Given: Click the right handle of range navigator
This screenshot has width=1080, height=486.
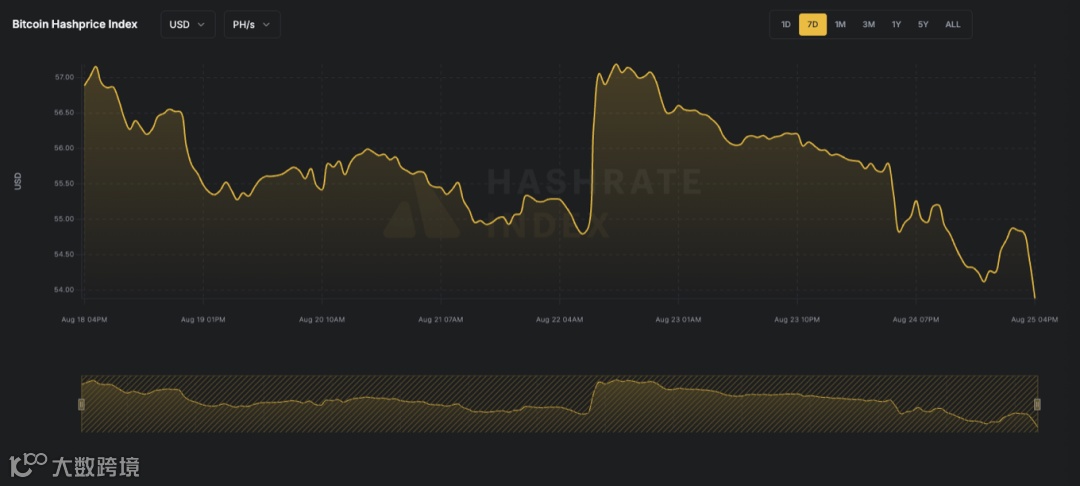Looking at the screenshot, I should point(1037,404).
